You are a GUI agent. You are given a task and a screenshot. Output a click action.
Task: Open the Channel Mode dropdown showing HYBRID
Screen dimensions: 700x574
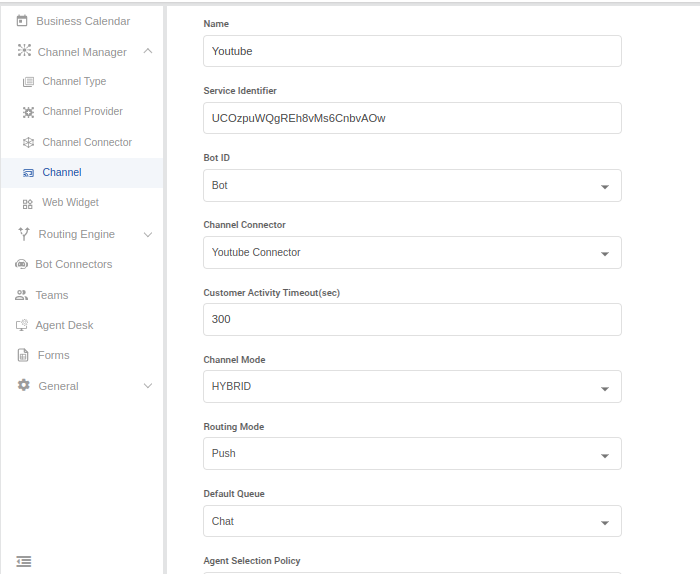click(x=604, y=388)
